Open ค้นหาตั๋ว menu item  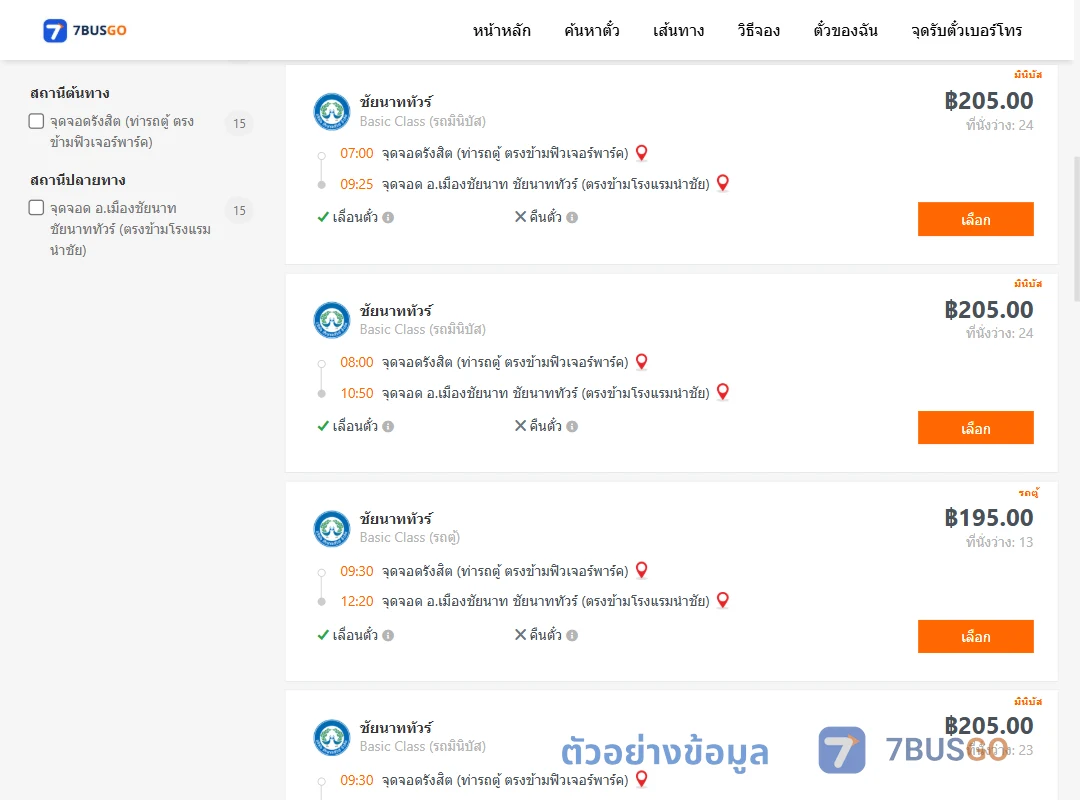592,30
